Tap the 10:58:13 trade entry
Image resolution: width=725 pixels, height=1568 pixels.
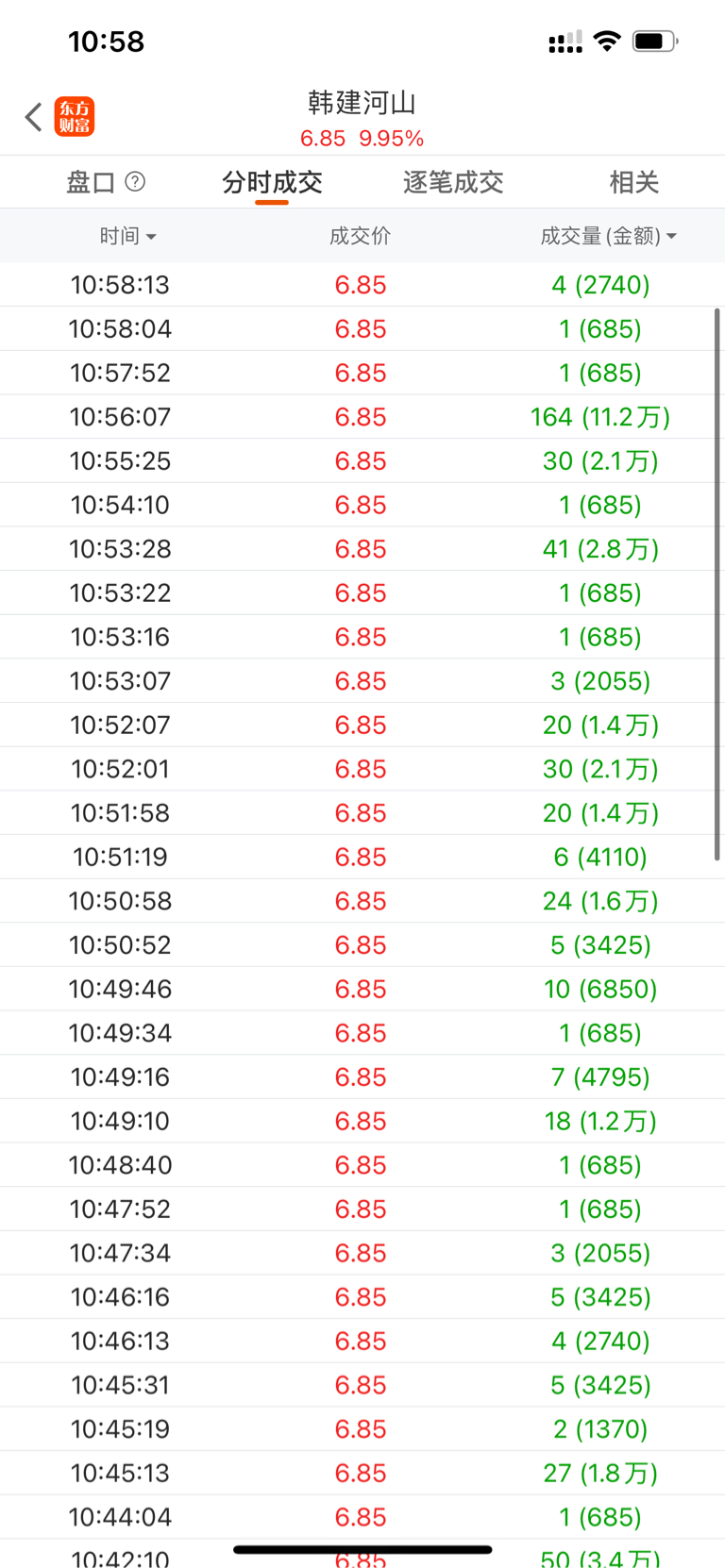point(362,285)
